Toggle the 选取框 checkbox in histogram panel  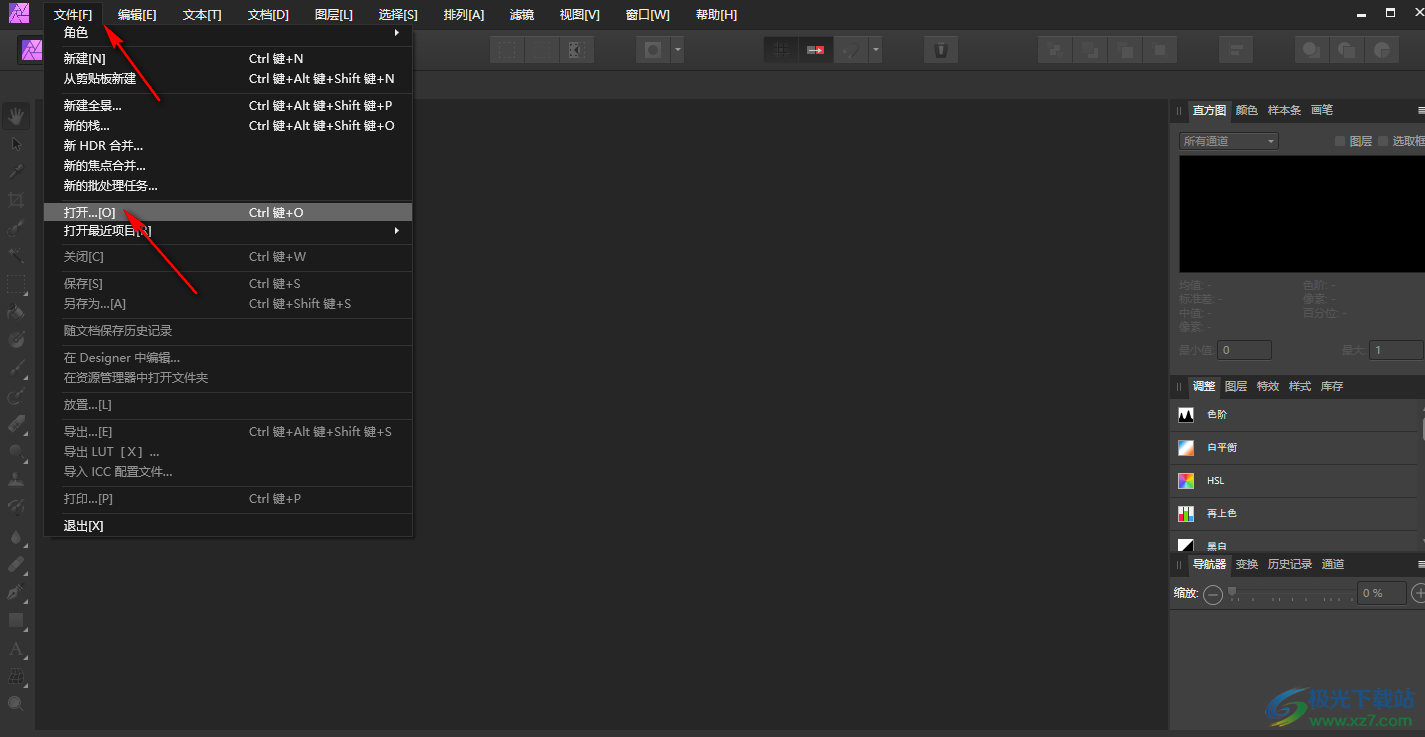click(1383, 141)
